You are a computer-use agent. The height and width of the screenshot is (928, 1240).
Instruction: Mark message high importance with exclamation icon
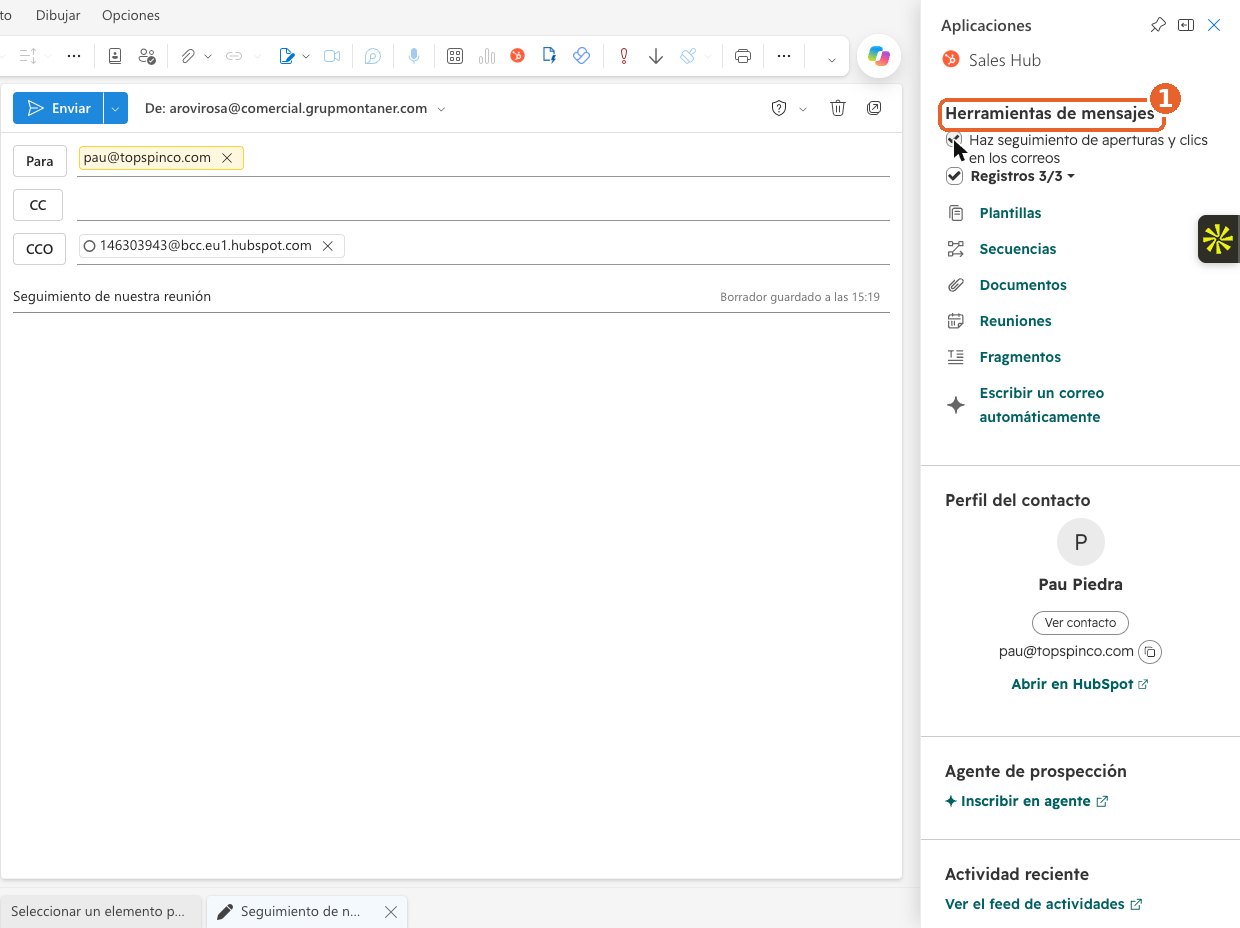pyautogui.click(x=624, y=56)
